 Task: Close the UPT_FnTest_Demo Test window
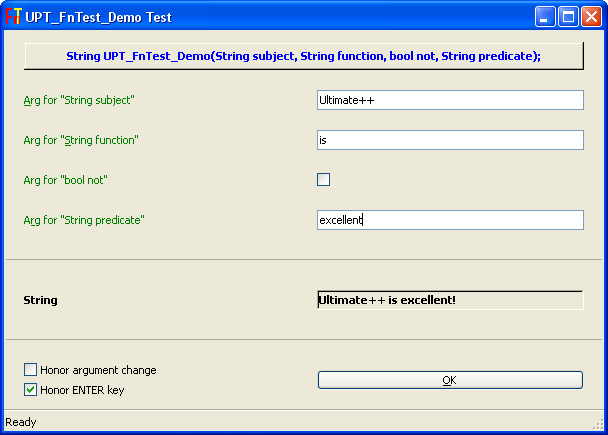[589, 16]
